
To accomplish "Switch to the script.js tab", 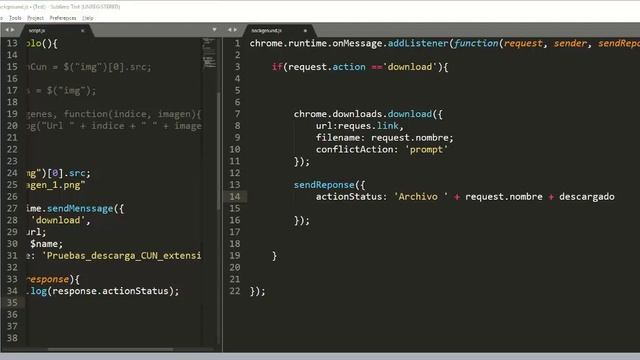I will tap(37, 31).
